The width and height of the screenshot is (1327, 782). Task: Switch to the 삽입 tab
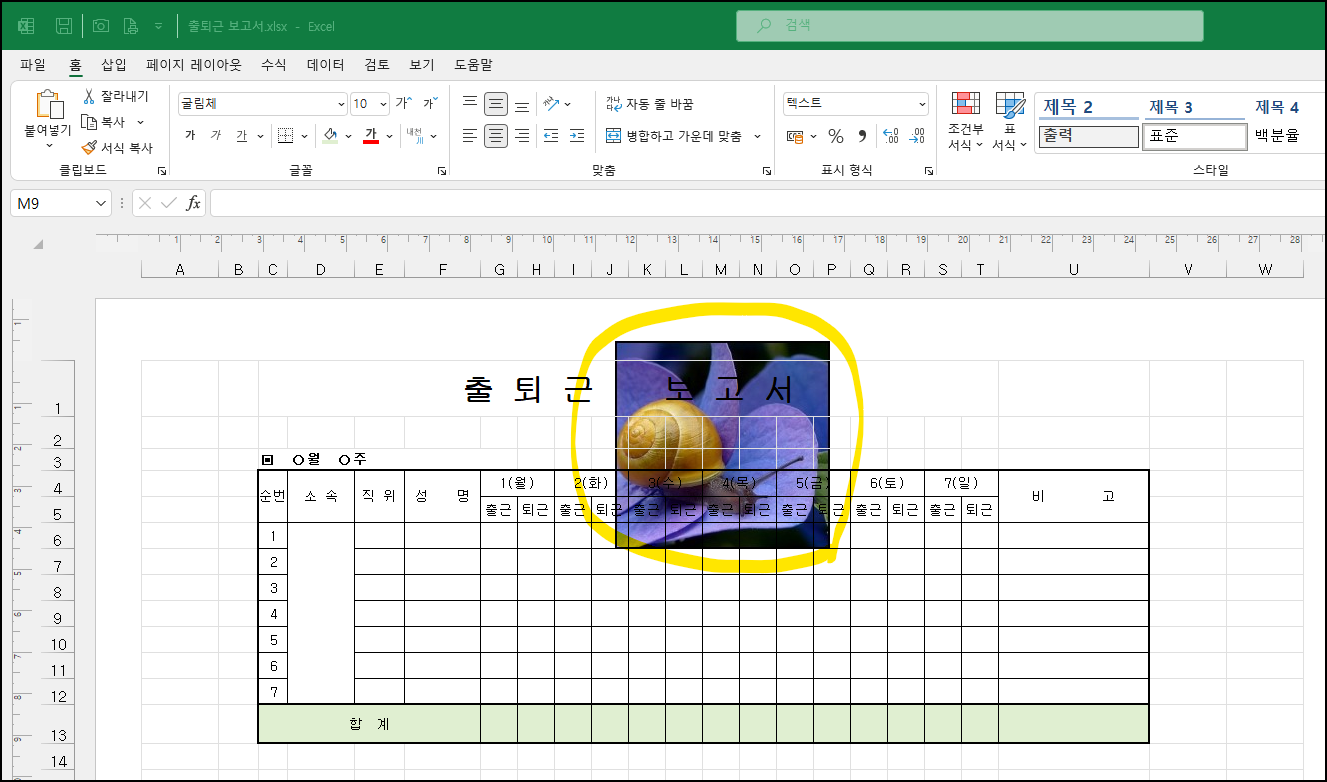[114, 65]
